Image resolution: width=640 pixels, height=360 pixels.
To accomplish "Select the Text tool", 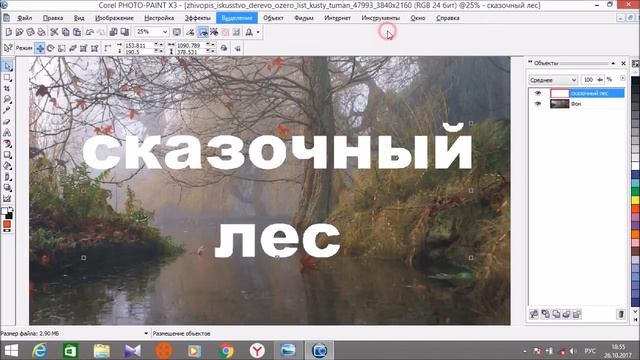I will pos(7,133).
